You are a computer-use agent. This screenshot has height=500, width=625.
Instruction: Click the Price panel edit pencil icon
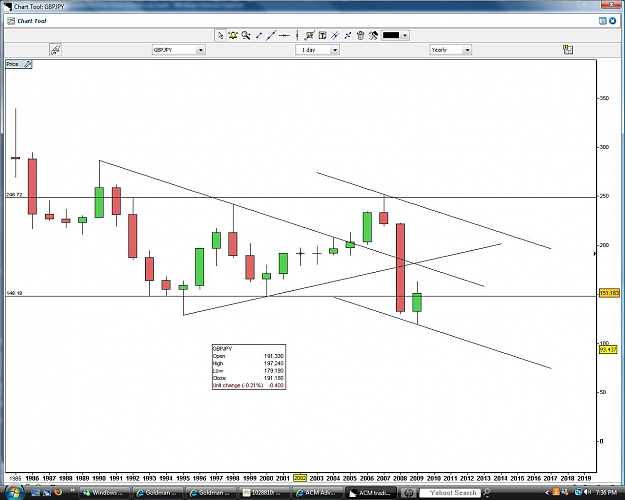click(28, 64)
